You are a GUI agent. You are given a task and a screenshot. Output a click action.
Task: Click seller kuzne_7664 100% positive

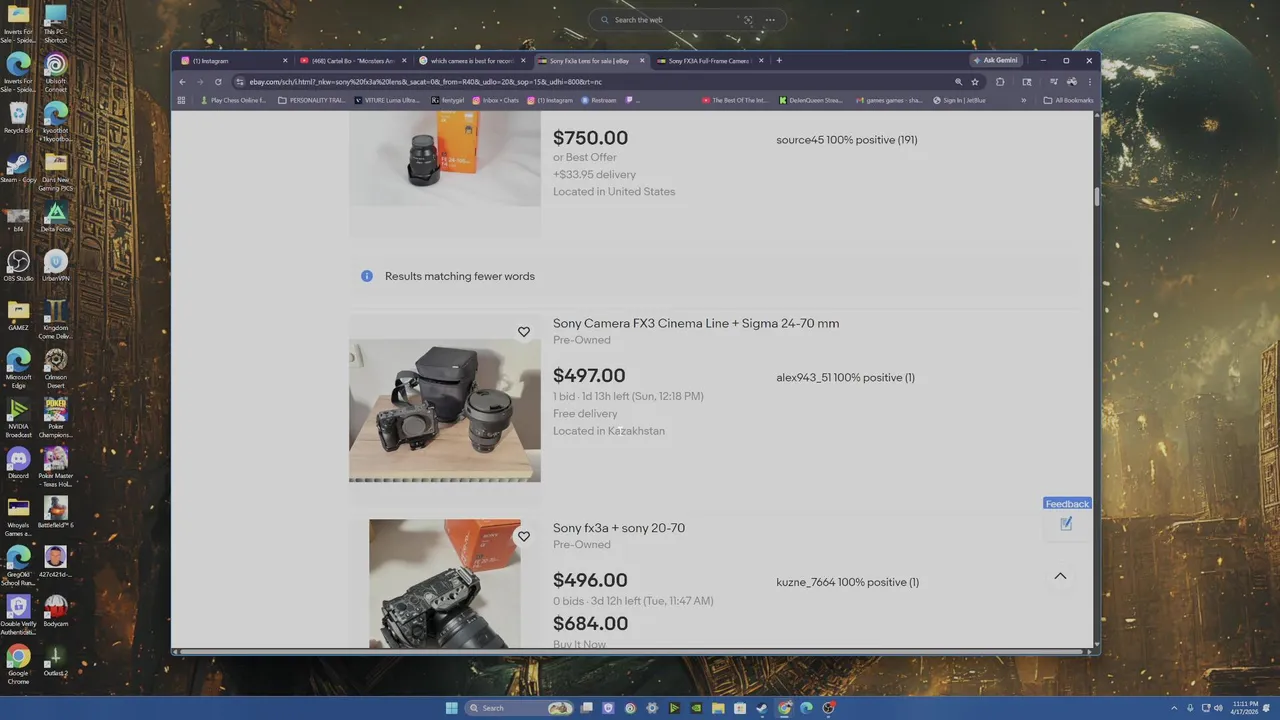point(847,582)
